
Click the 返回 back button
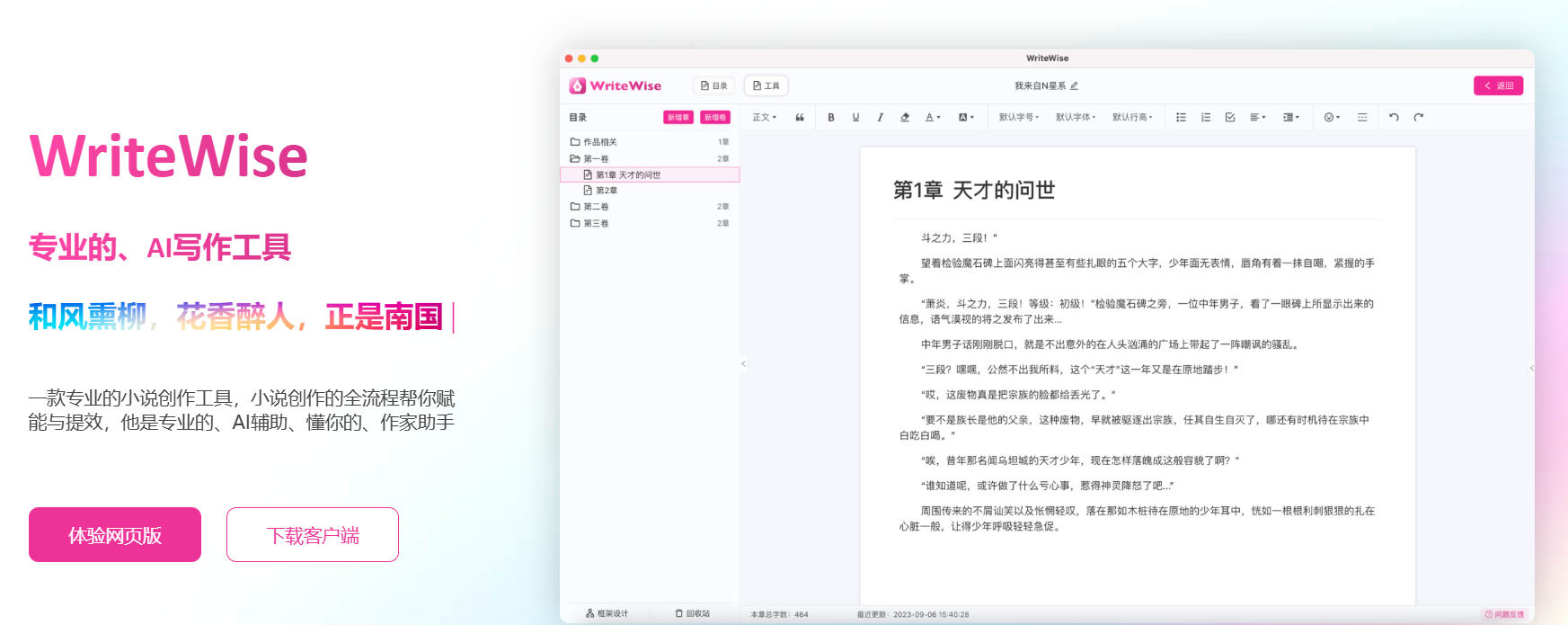(x=1498, y=85)
